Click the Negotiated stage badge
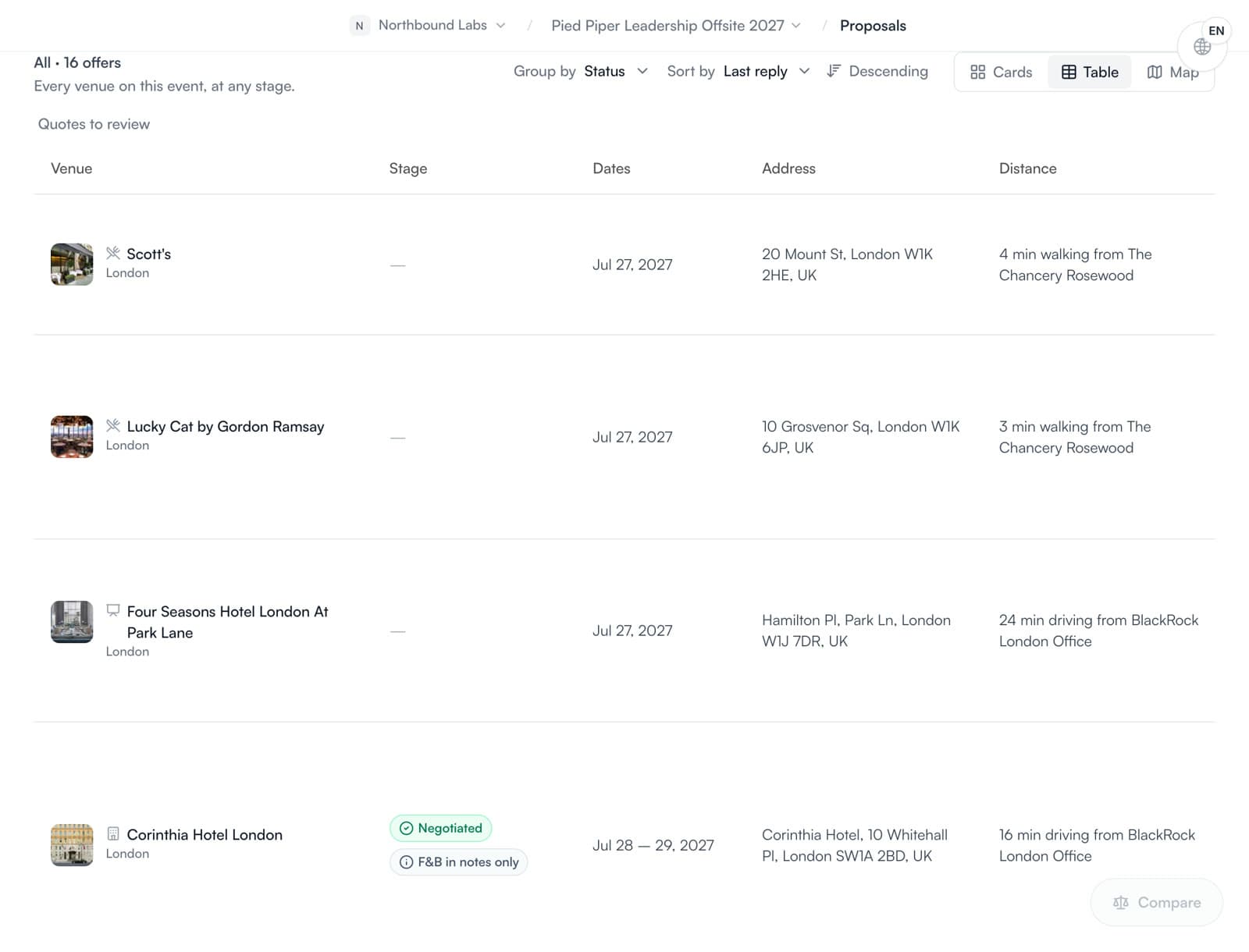Image resolution: width=1249 pixels, height=952 pixels. (x=441, y=828)
